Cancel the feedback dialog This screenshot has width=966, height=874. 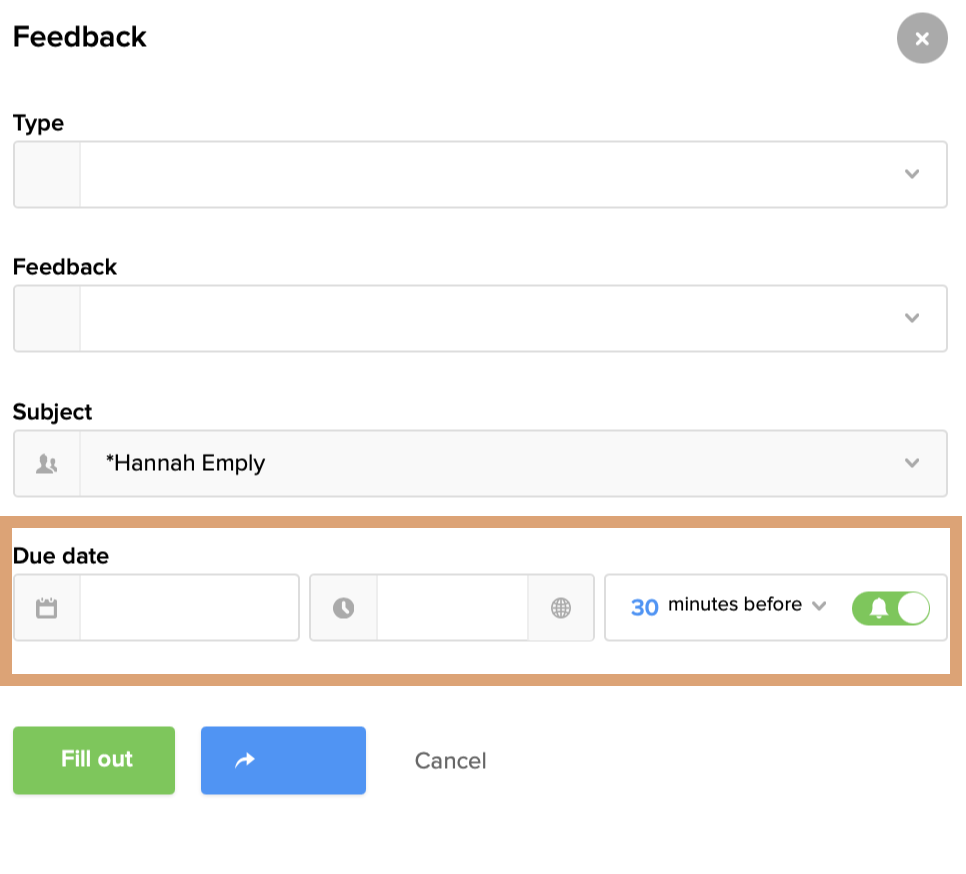point(450,760)
